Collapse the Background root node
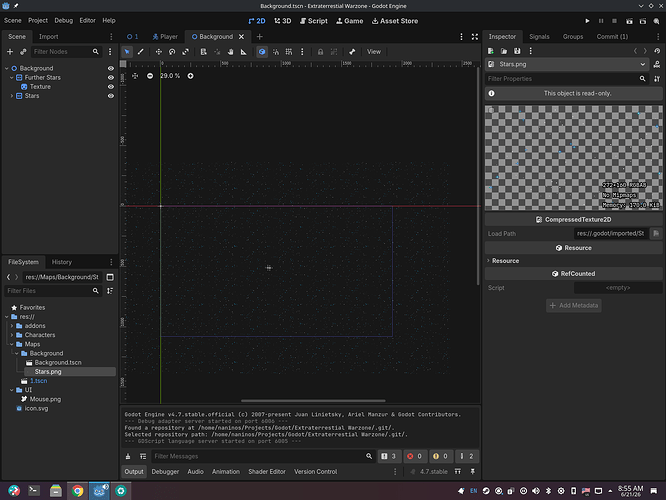This screenshot has height=500, width=666. (x=7, y=68)
